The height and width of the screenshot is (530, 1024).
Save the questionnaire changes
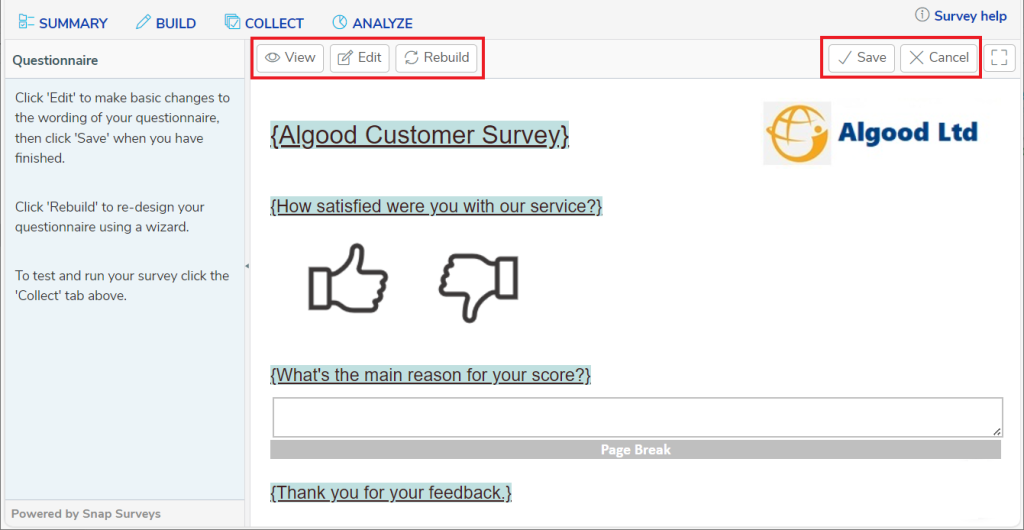point(861,58)
